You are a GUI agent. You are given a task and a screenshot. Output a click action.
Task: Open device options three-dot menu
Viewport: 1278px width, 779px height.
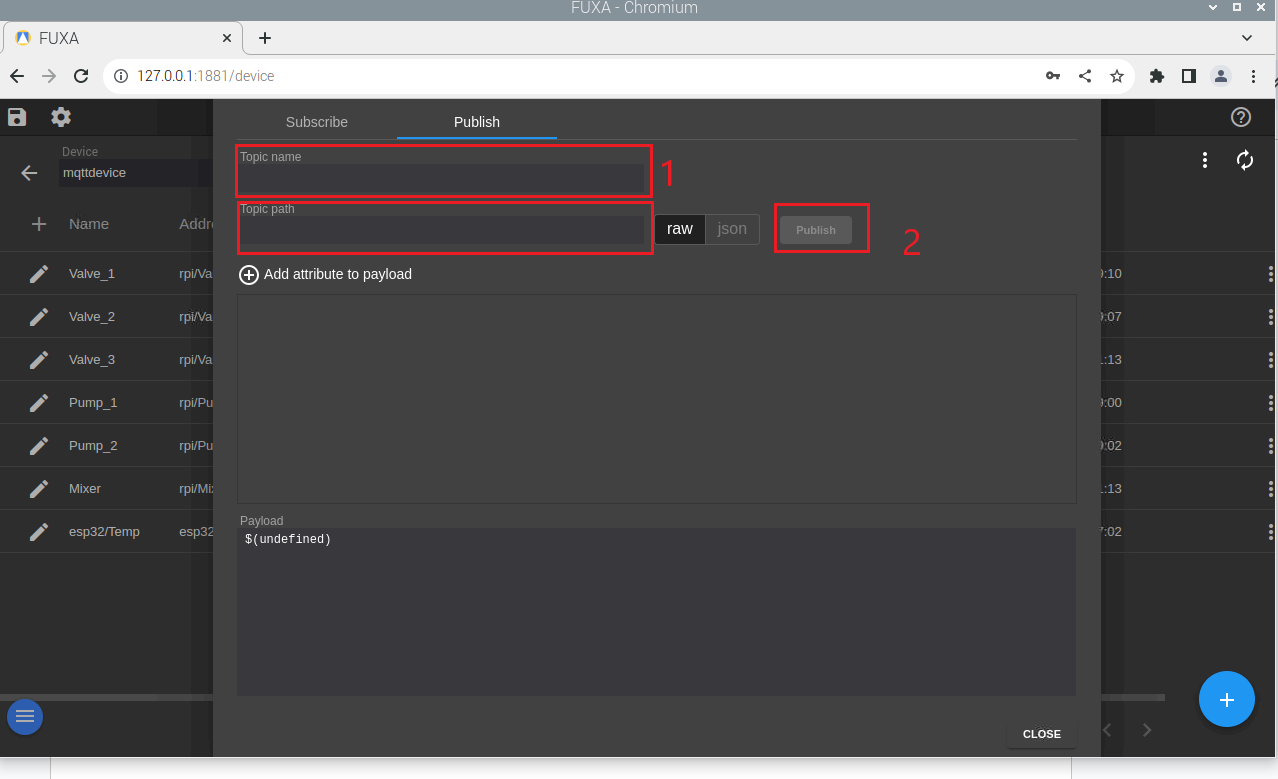click(x=1205, y=160)
